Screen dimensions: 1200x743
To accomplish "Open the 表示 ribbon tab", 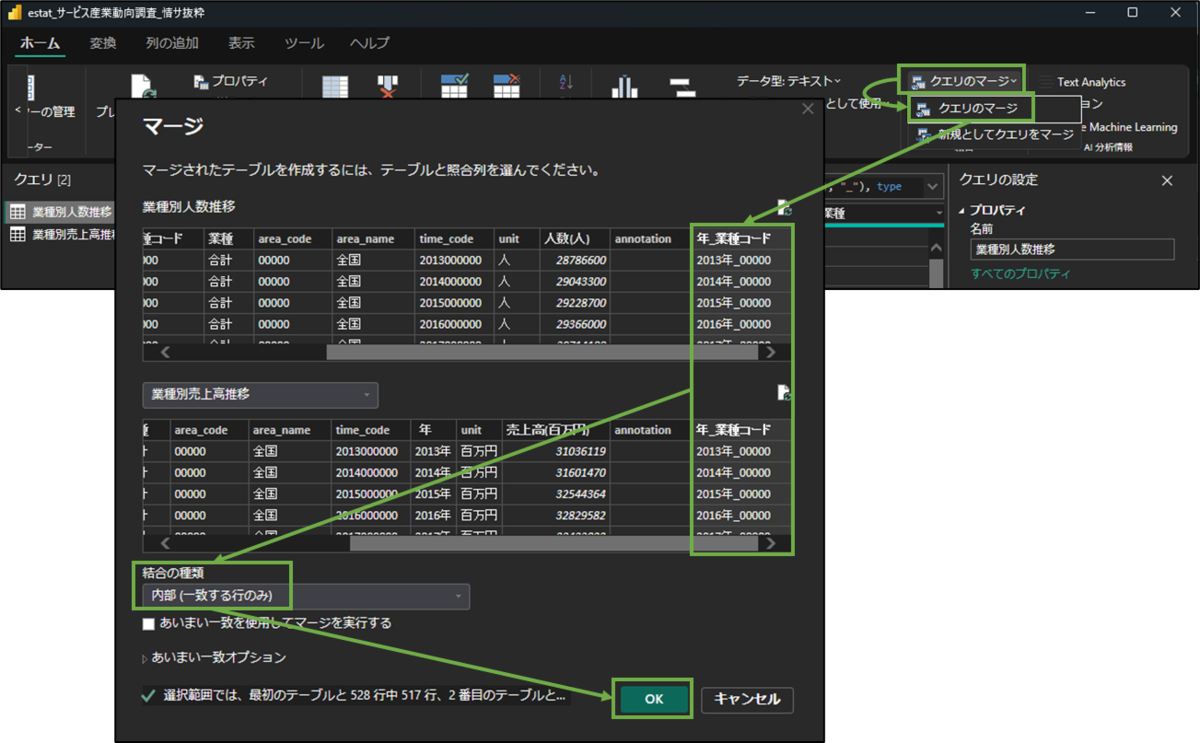I will (241, 43).
